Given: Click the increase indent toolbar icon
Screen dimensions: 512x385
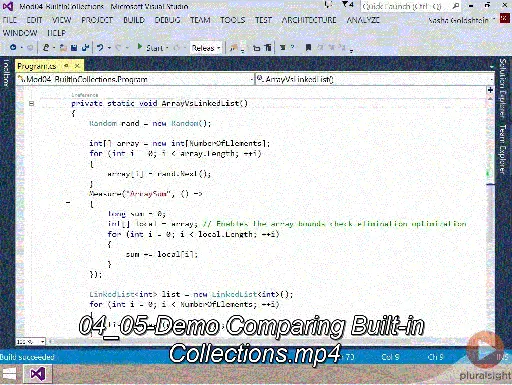Looking at the screenshot, I should pos(268,48).
